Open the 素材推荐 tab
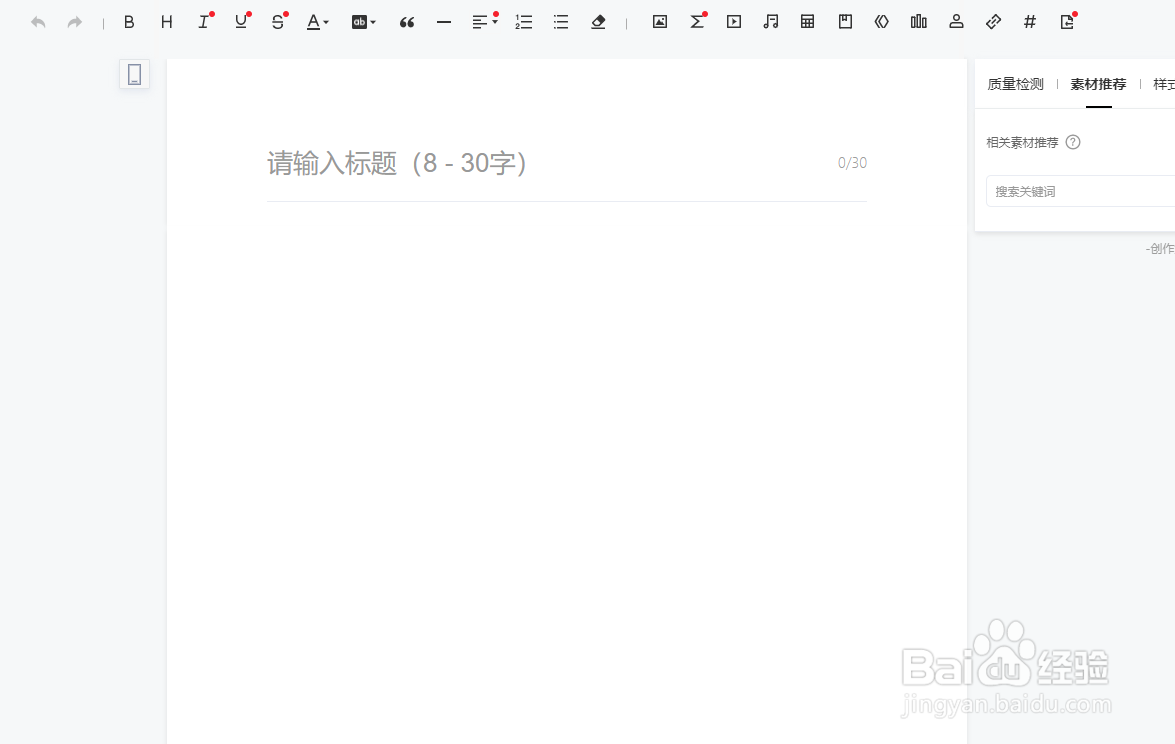Image resolution: width=1175 pixels, height=744 pixels. coord(1097,84)
